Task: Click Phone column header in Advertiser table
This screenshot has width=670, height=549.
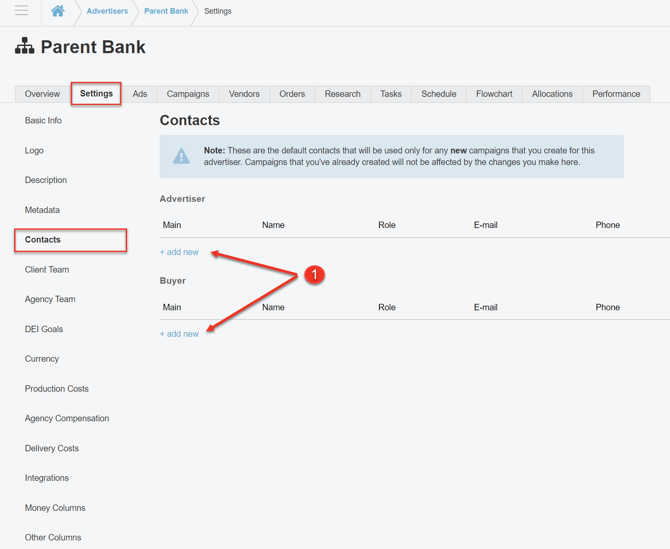Action: [608, 225]
